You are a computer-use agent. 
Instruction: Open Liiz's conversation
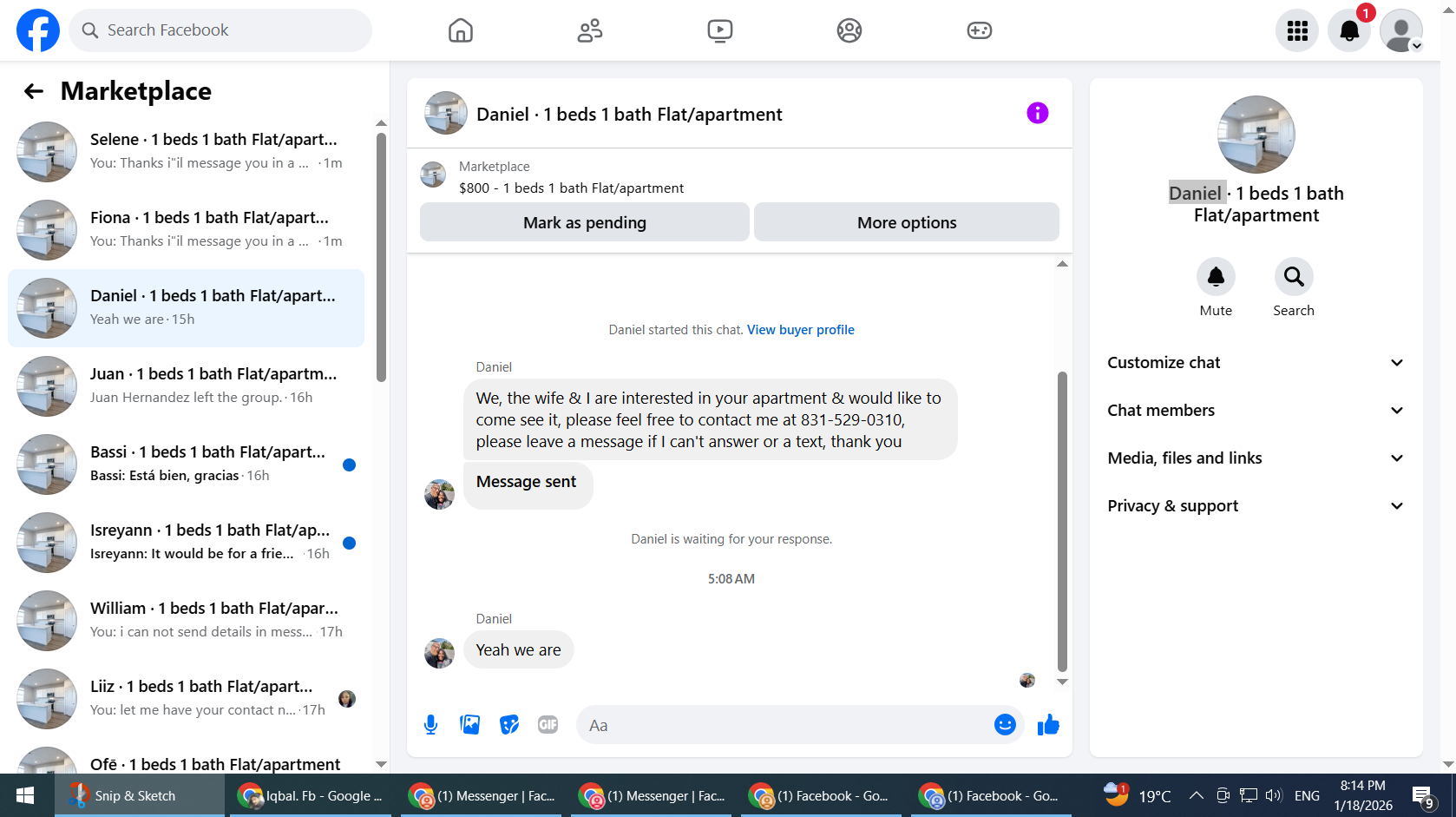click(x=186, y=699)
